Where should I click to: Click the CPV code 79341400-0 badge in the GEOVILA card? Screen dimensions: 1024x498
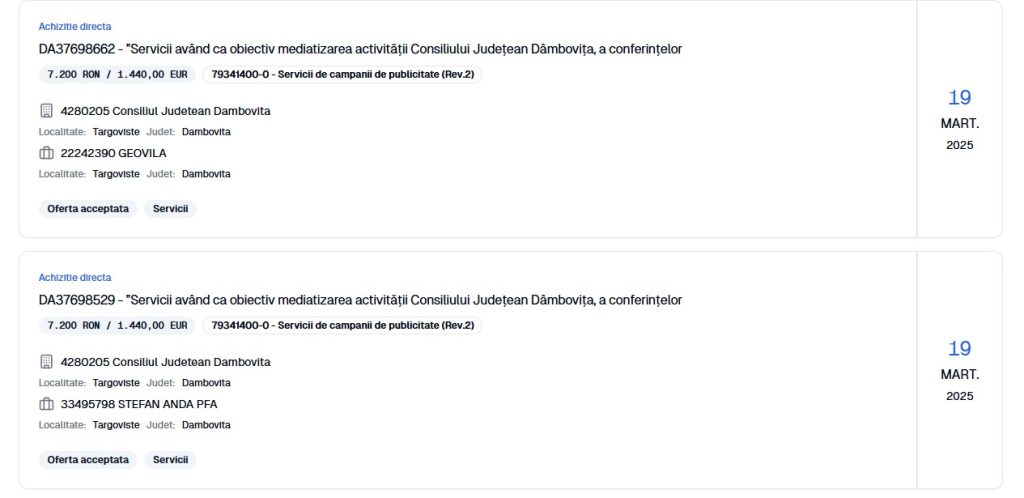click(342, 74)
